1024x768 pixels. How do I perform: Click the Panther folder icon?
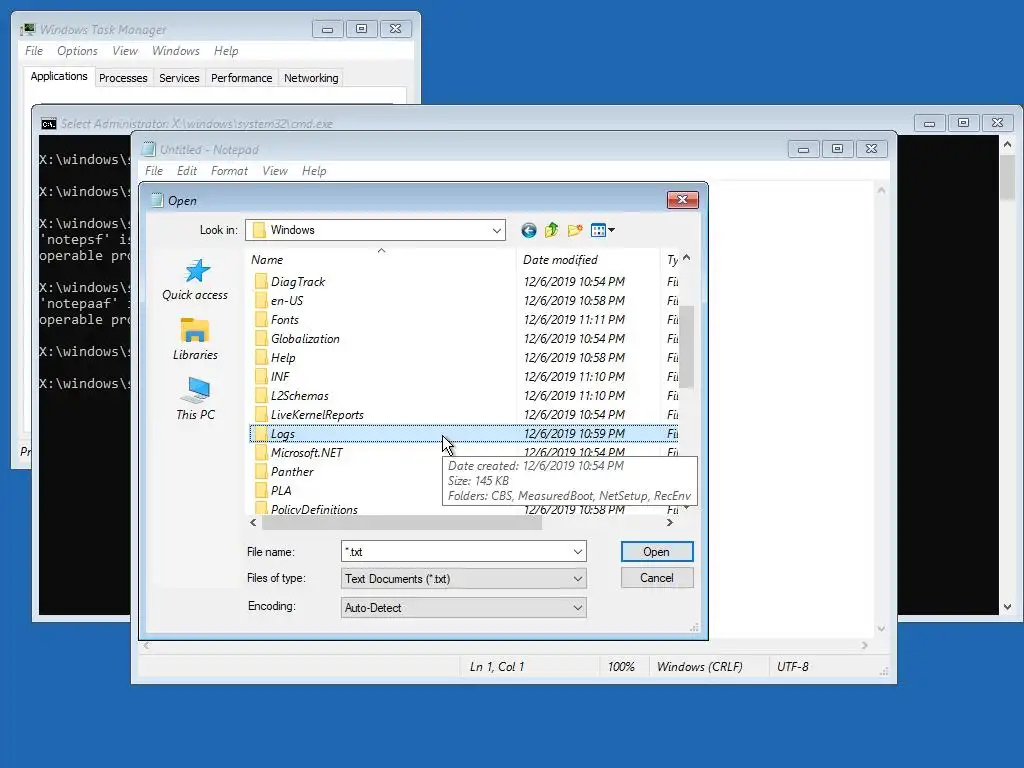pyautogui.click(x=261, y=472)
